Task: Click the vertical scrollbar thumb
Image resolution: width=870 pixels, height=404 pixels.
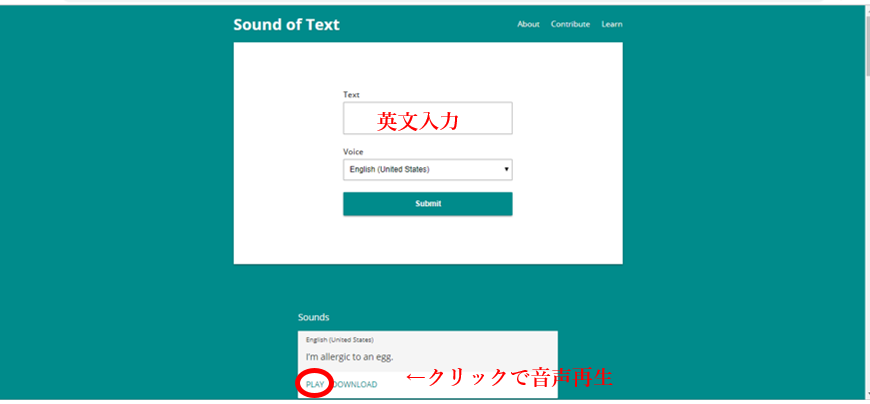Action: (x=865, y=45)
